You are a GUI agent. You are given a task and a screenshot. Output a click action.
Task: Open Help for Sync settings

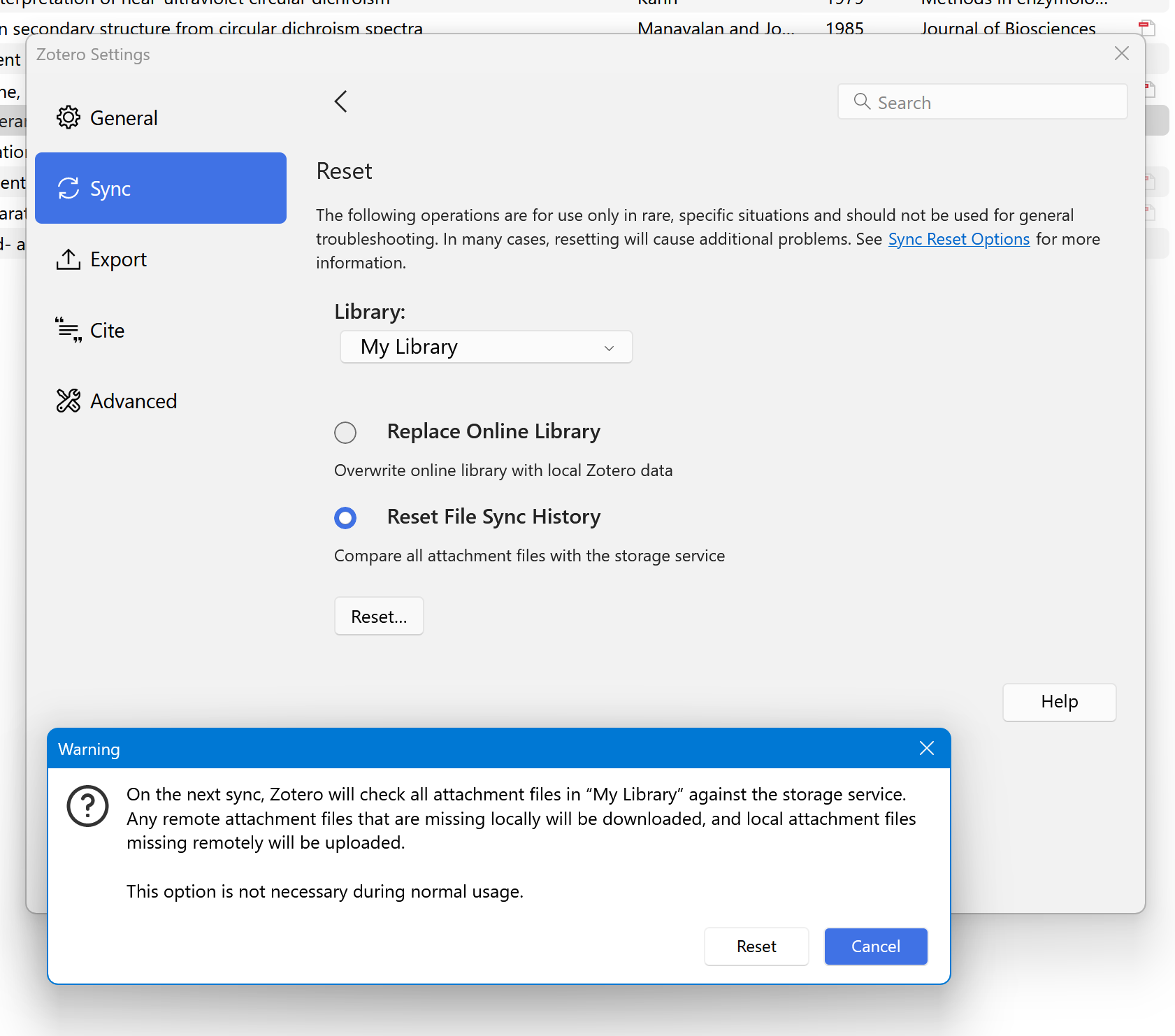tap(1059, 702)
